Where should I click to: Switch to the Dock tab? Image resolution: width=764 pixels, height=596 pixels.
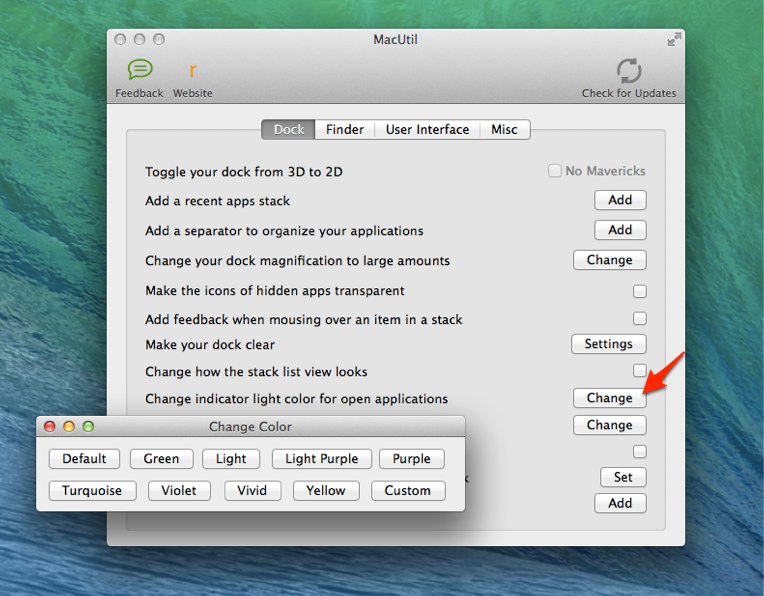288,130
